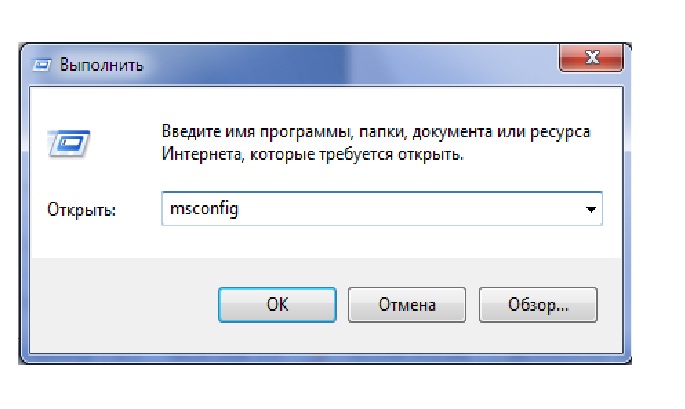Click the Отмена button

pos(407,305)
